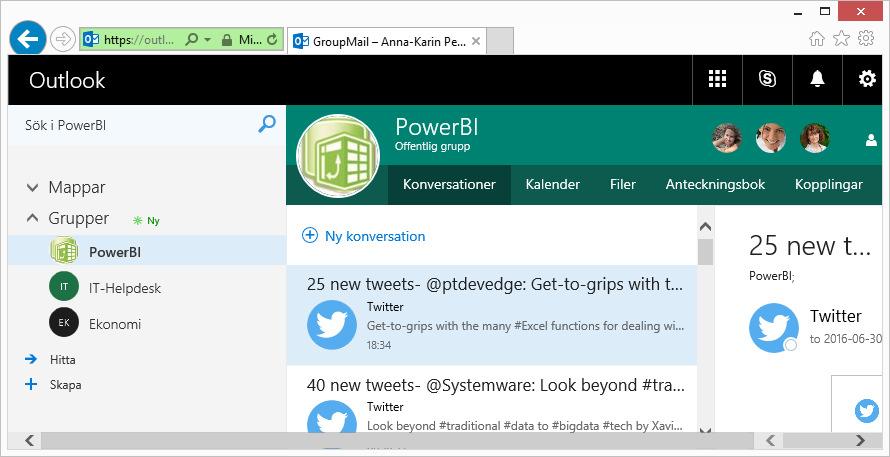Open a new blank browser tab
The height and width of the screenshot is (457, 890).
[x=500, y=41]
